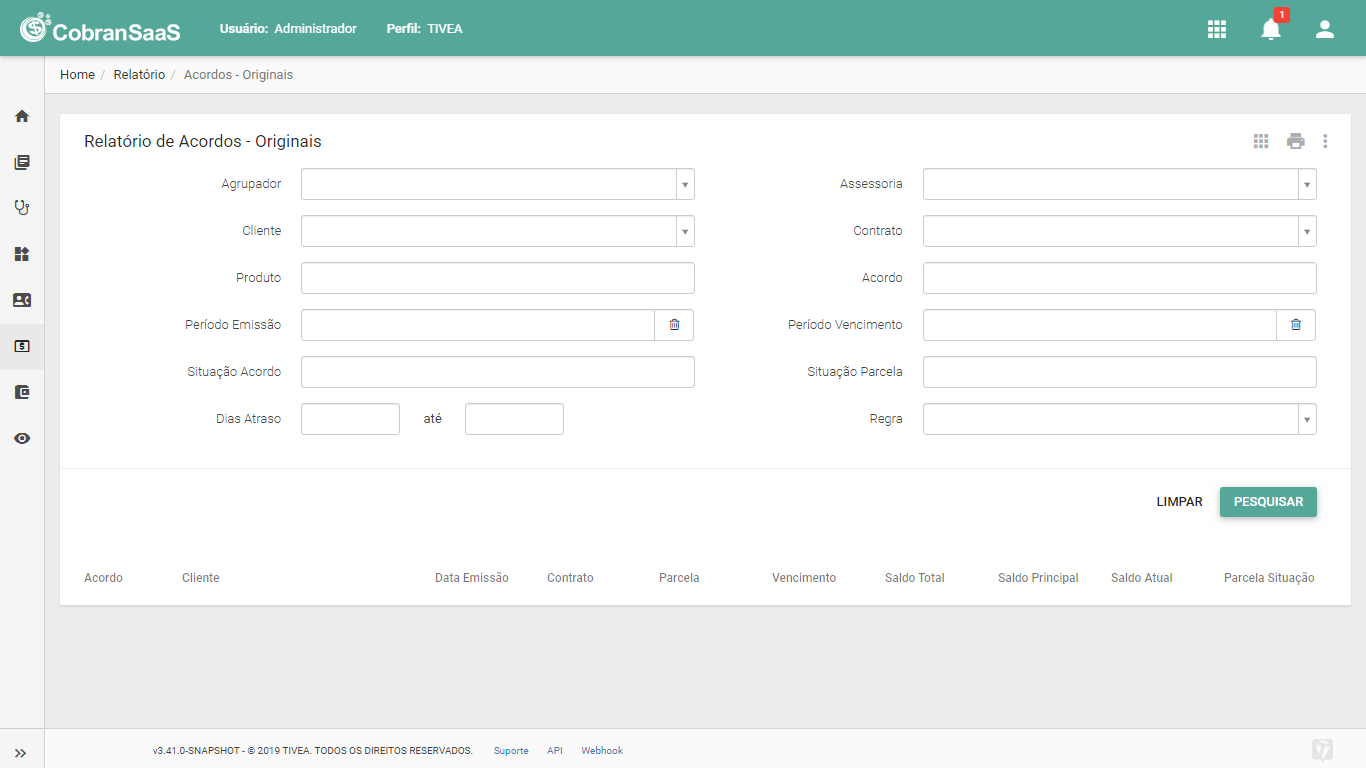Open the three-dot more options menu

click(x=1325, y=141)
